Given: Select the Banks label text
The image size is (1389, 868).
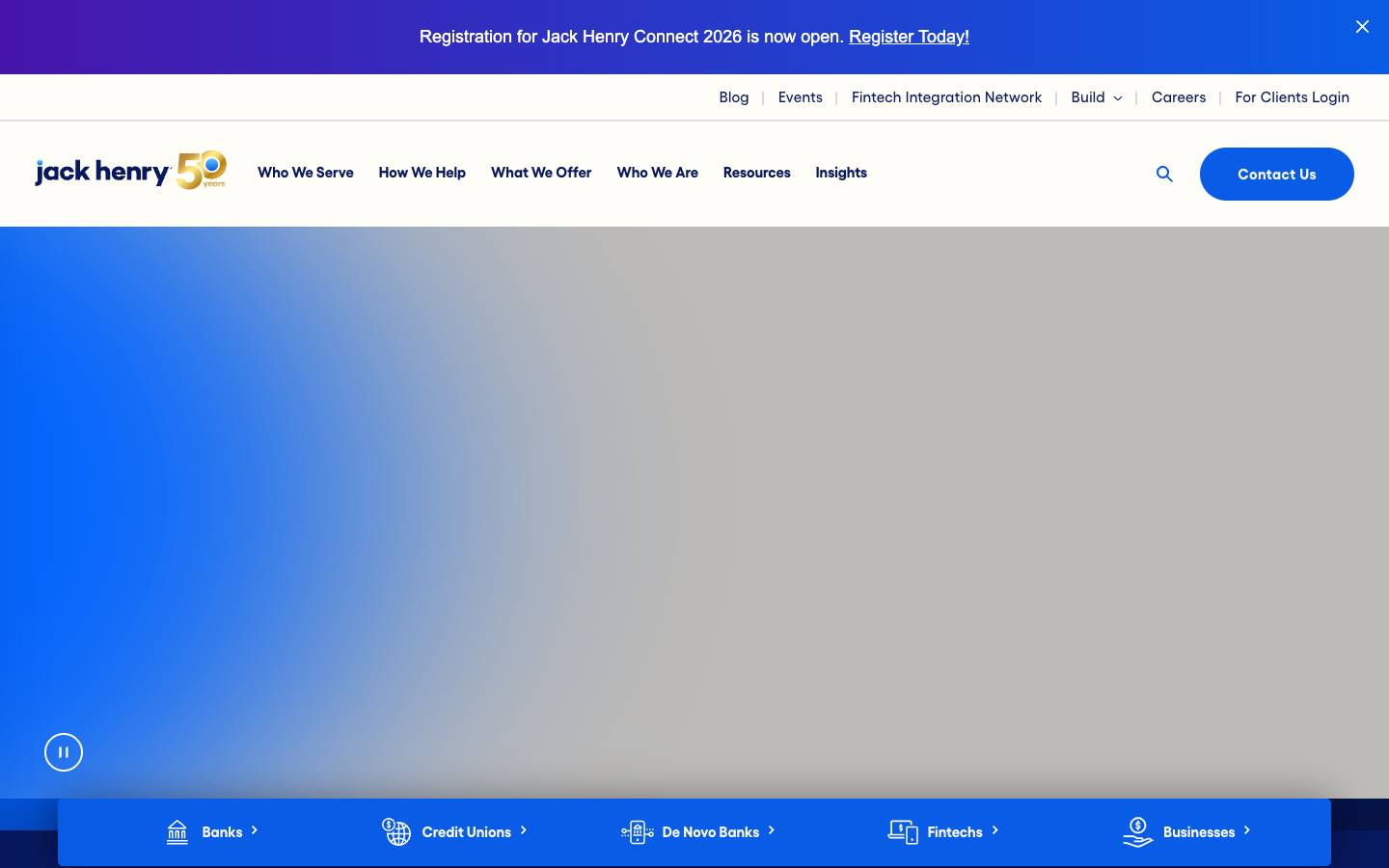Looking at the screenshot, I should 222,832.
